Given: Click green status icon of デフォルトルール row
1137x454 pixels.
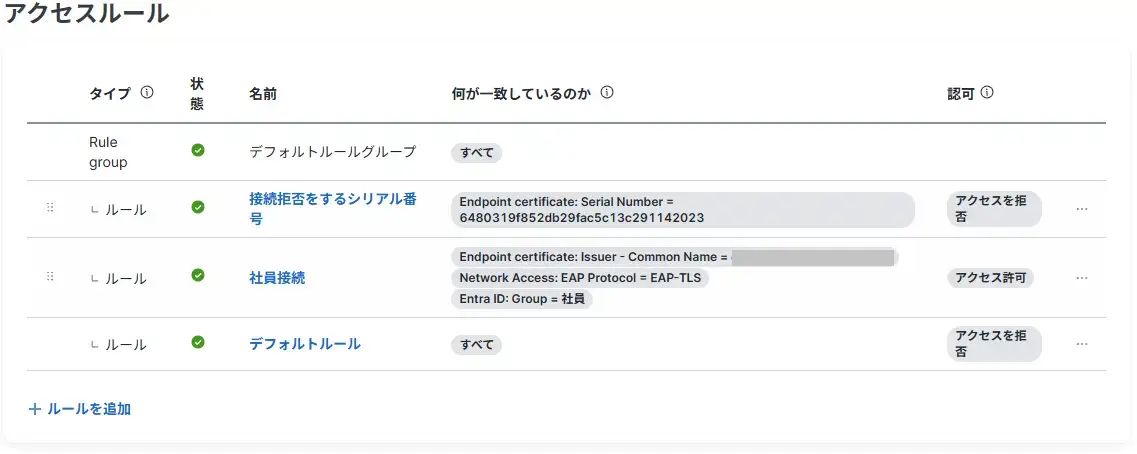Looking at the screenshot, I should click(198, 343).
